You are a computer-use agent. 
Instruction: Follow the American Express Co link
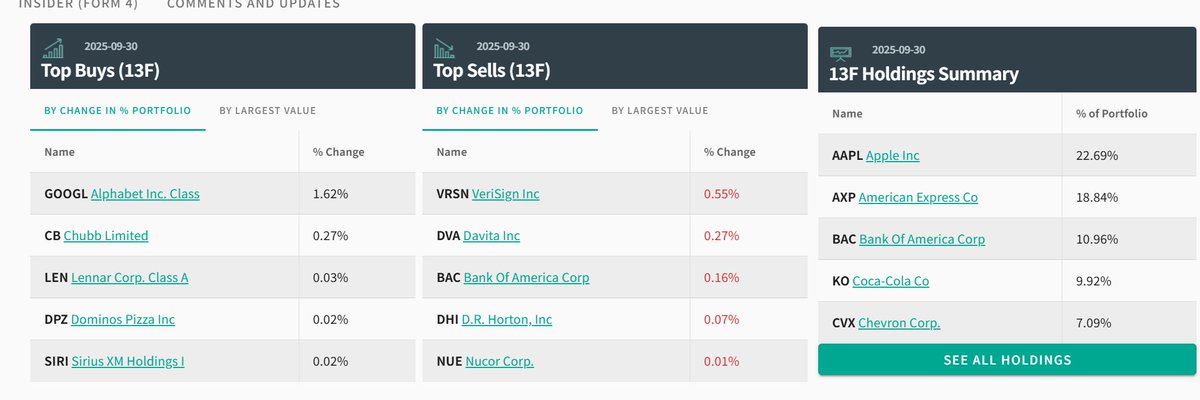point(918,198)
